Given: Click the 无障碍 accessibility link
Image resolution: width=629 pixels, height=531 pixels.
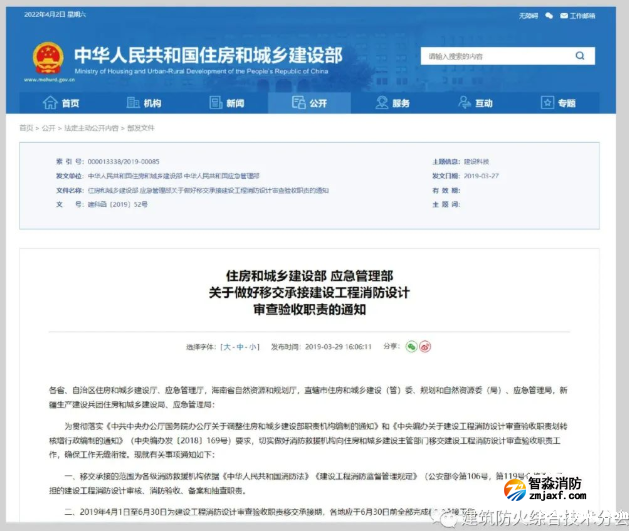Looking at the screenshot, I should coord(528,16).
